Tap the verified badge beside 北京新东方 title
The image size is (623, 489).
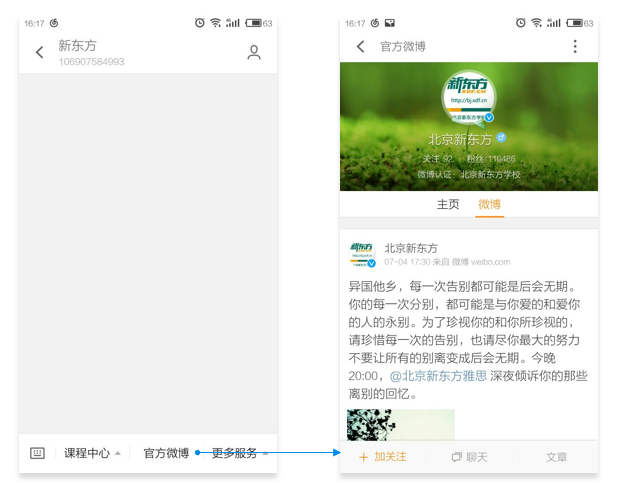pyautogui.click(x=502, y=139)
